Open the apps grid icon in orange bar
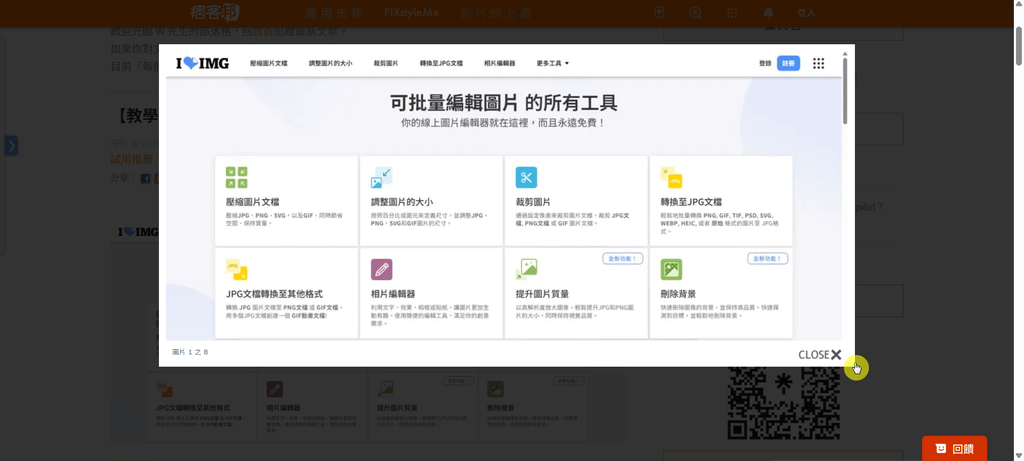 click(732, 13)
